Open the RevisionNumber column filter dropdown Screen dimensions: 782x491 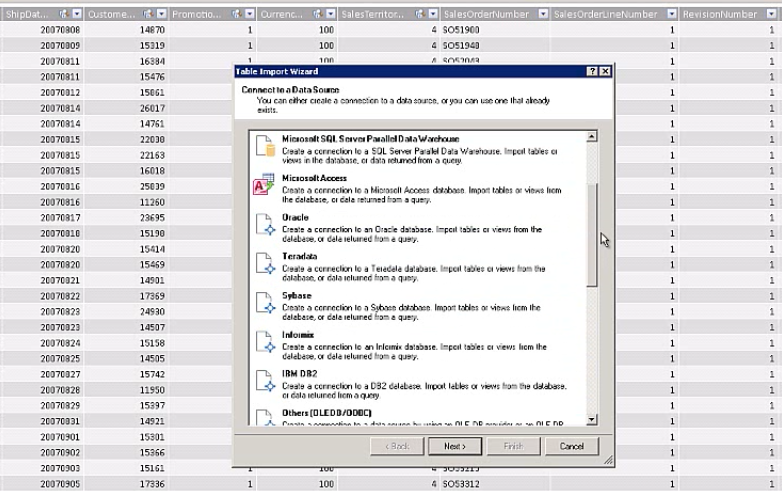[x=773, y=14]
